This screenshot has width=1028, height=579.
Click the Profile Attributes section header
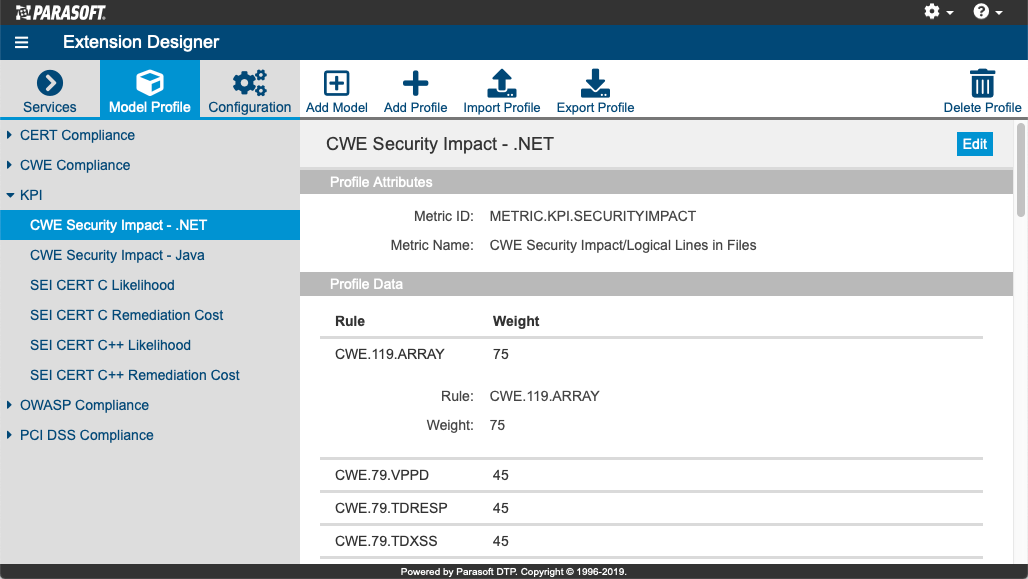point(656,182)
